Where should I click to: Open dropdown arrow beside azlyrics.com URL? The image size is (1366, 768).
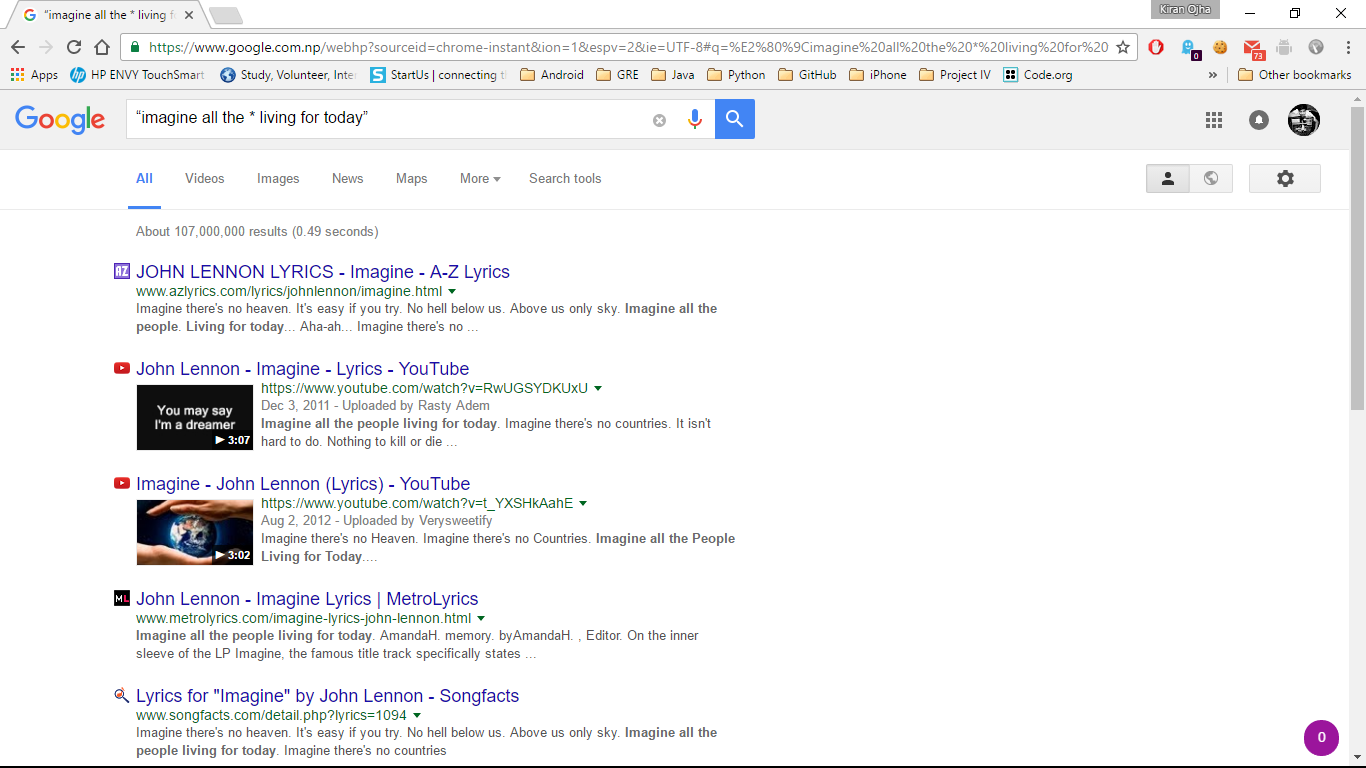[453, 292]
